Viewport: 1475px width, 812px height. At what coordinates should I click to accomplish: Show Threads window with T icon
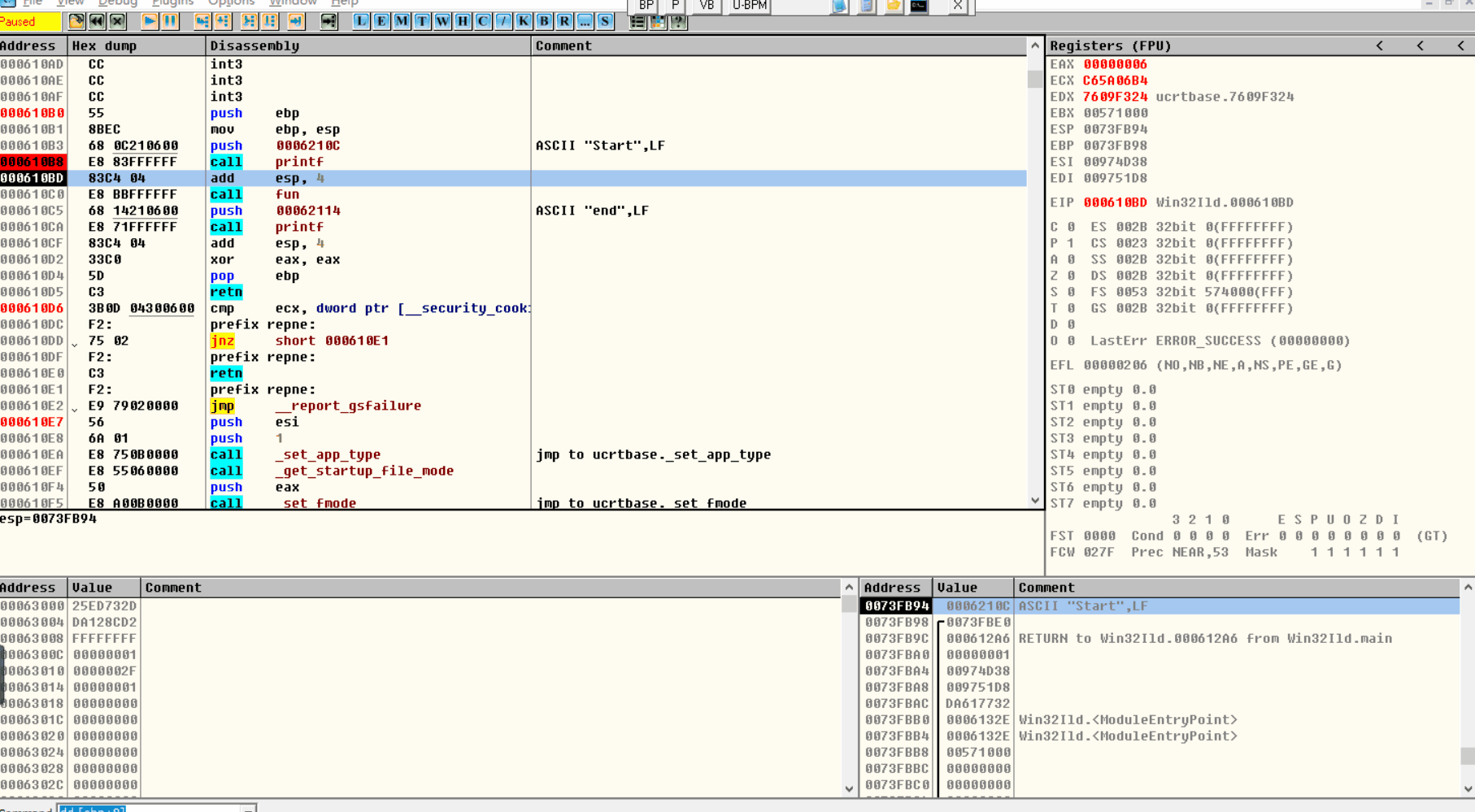click(x=422, y=21)
